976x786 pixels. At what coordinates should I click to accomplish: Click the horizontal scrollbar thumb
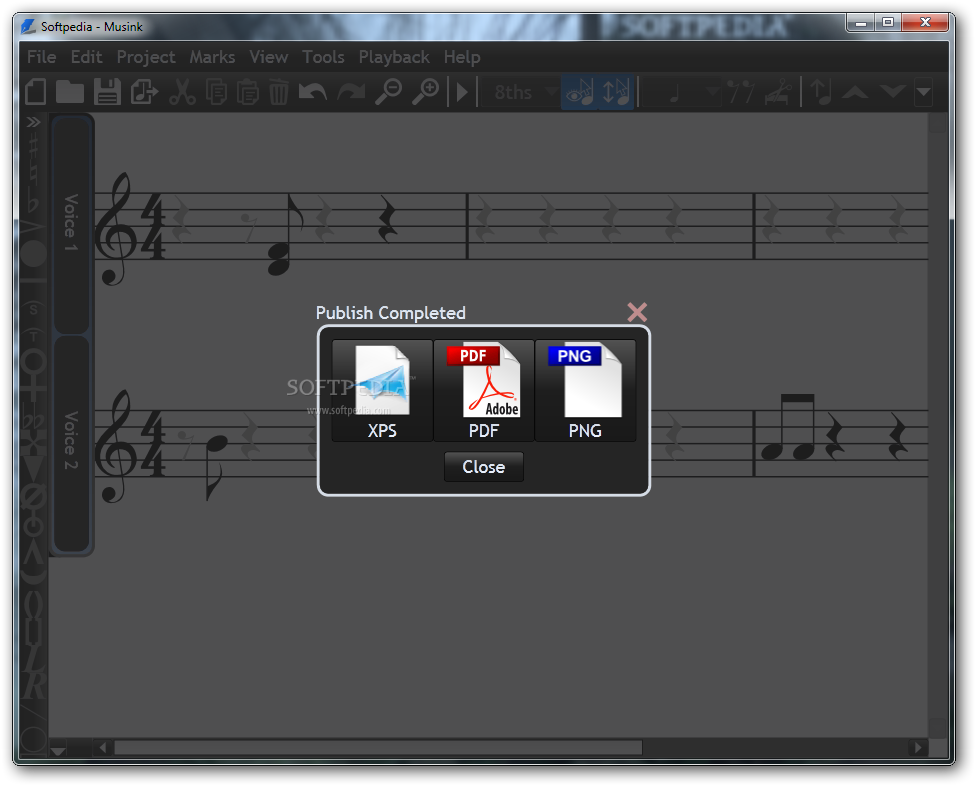[x=378, y=747]
